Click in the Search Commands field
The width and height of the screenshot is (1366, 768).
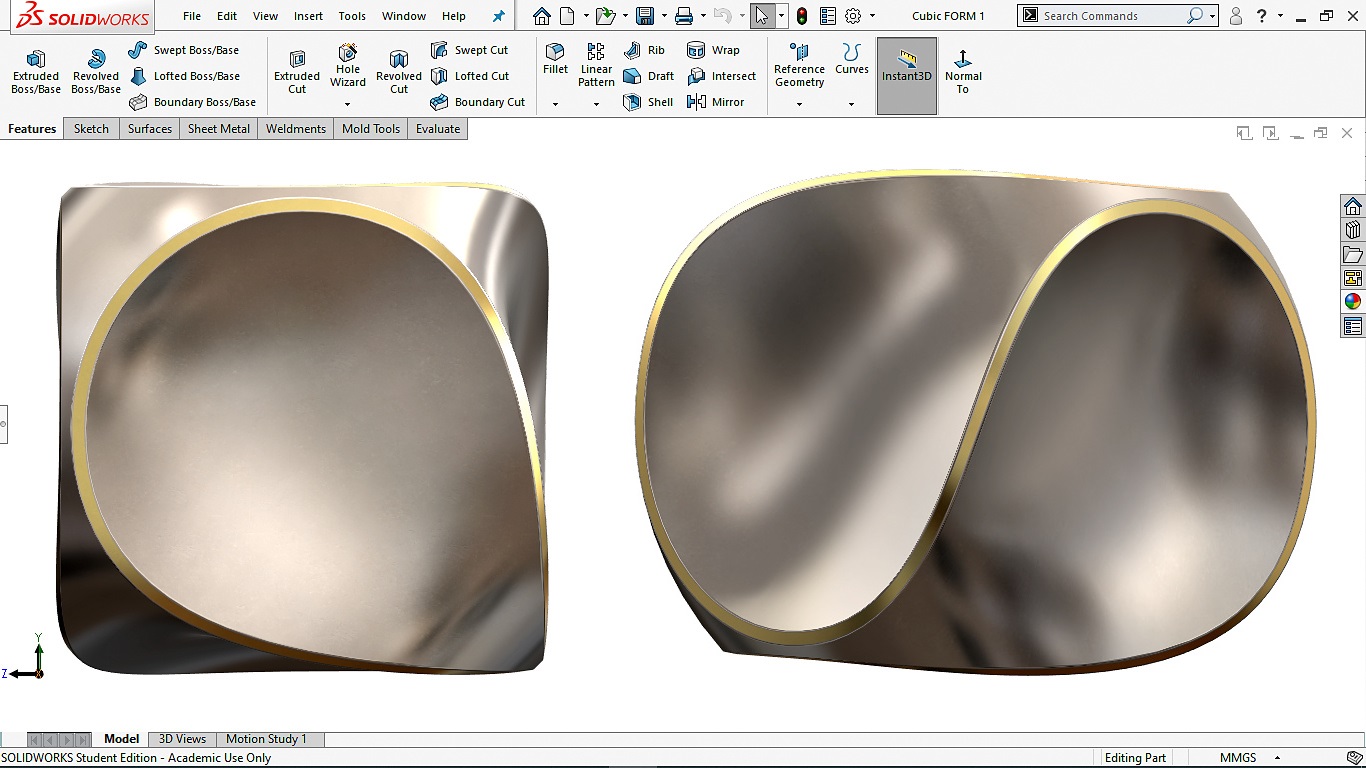[x=1110, y=16]
